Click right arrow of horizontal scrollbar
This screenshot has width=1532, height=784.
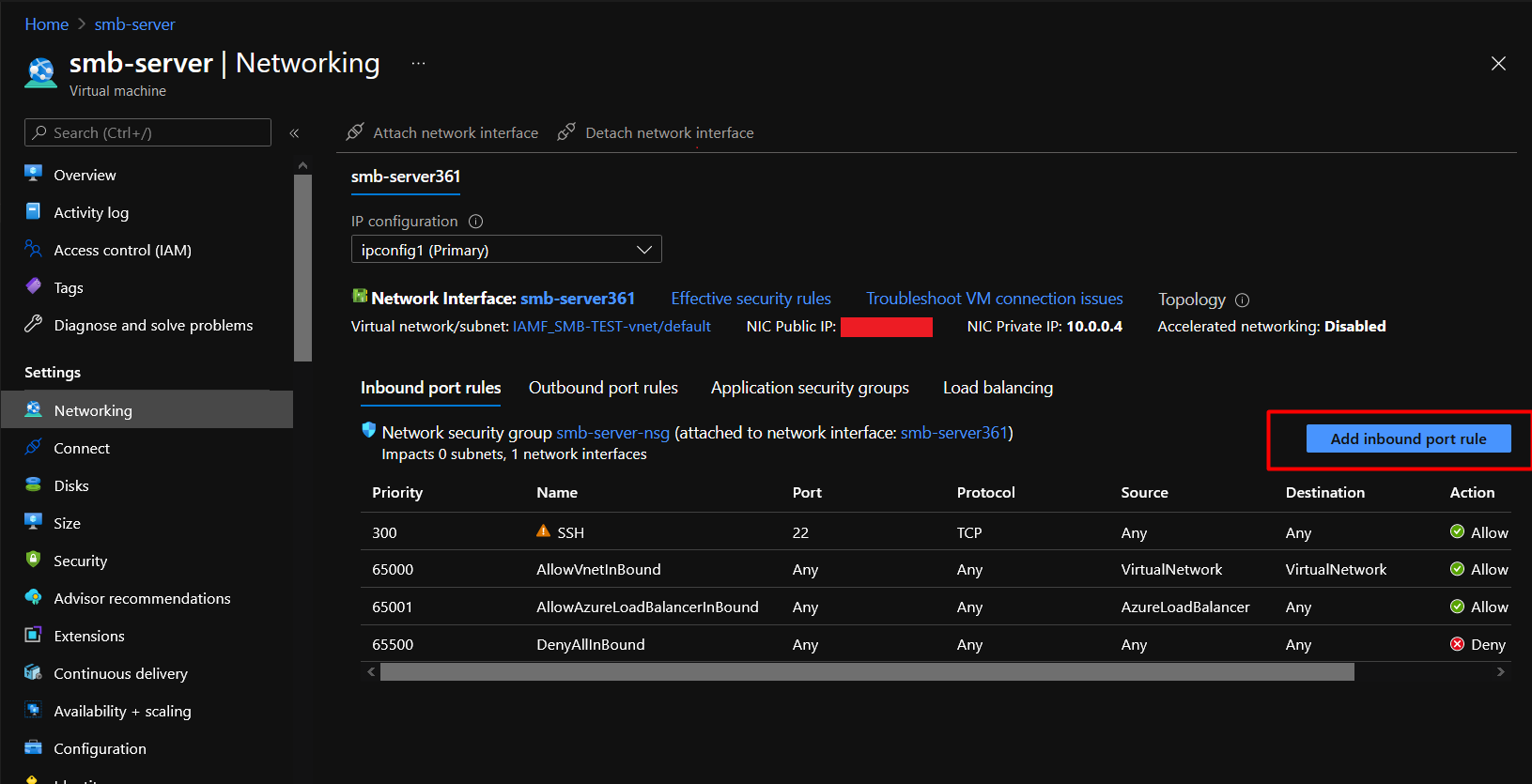[1501, 671]
